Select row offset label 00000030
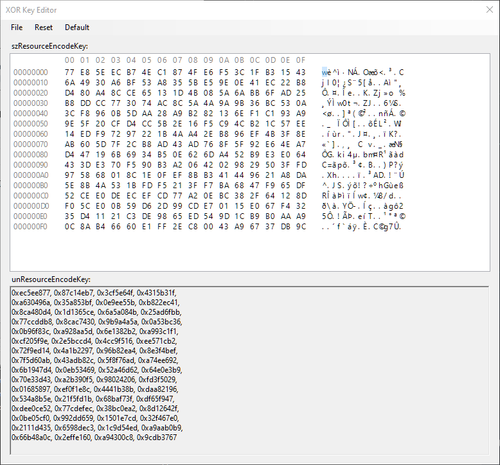The height and width of the screenshot is (465, 500). [x=31, y=103]
